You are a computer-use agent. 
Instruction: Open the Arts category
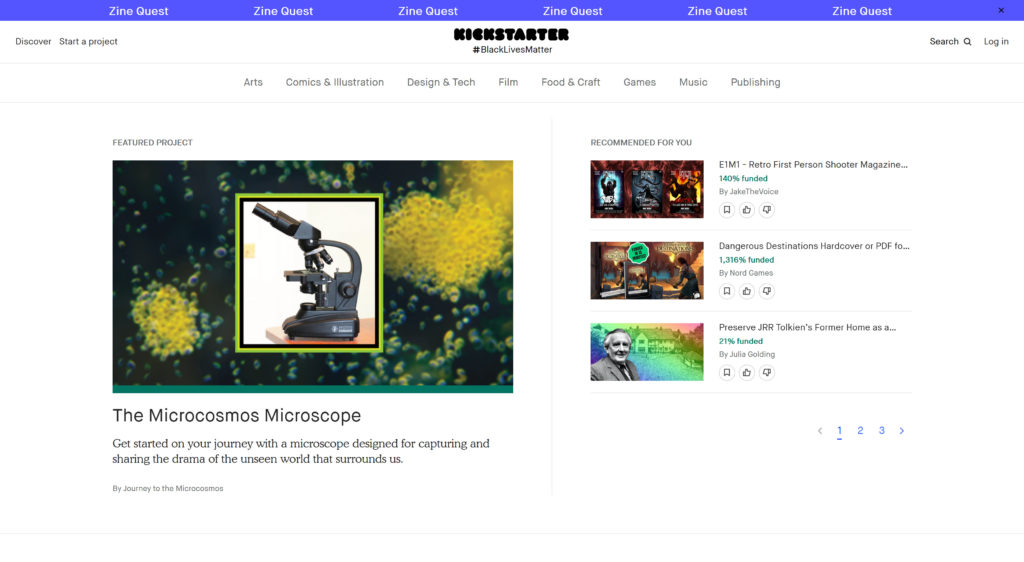point(253,82)
